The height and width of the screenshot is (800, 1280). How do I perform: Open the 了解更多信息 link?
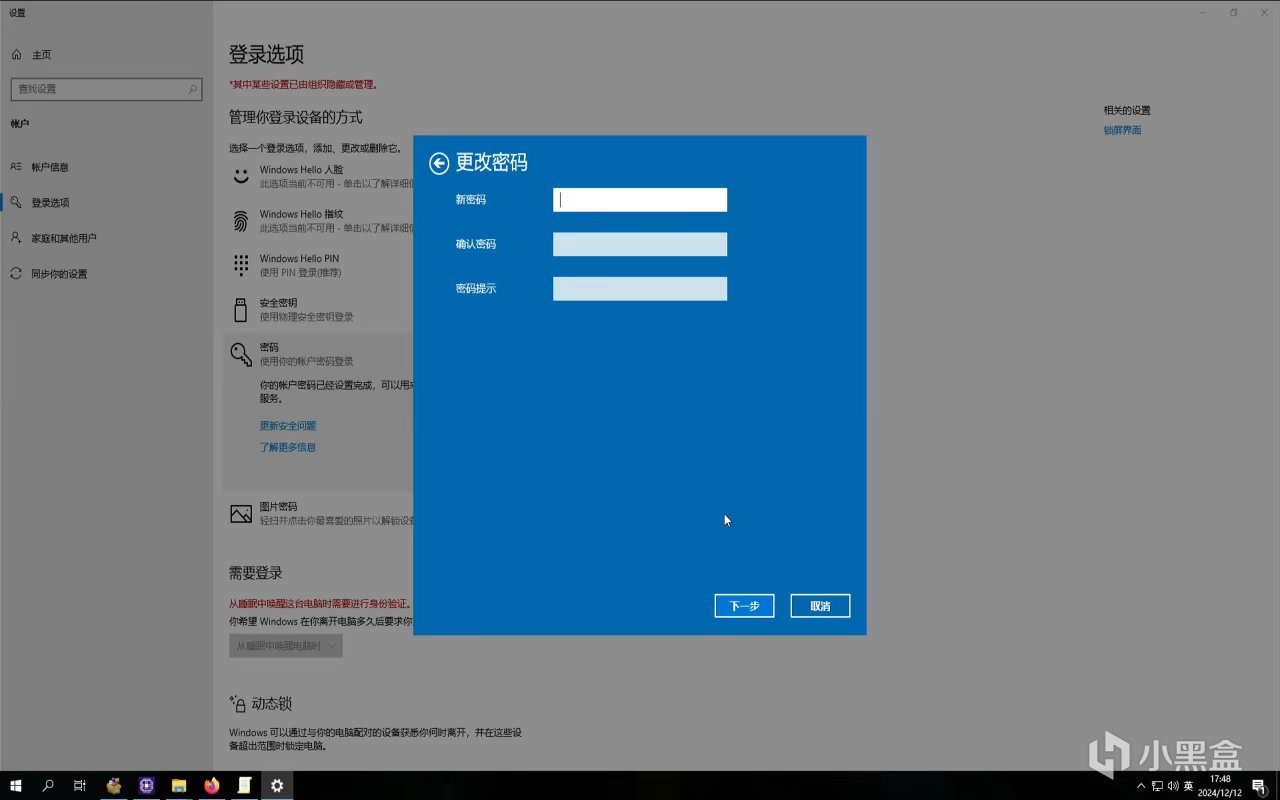(288, 448)
